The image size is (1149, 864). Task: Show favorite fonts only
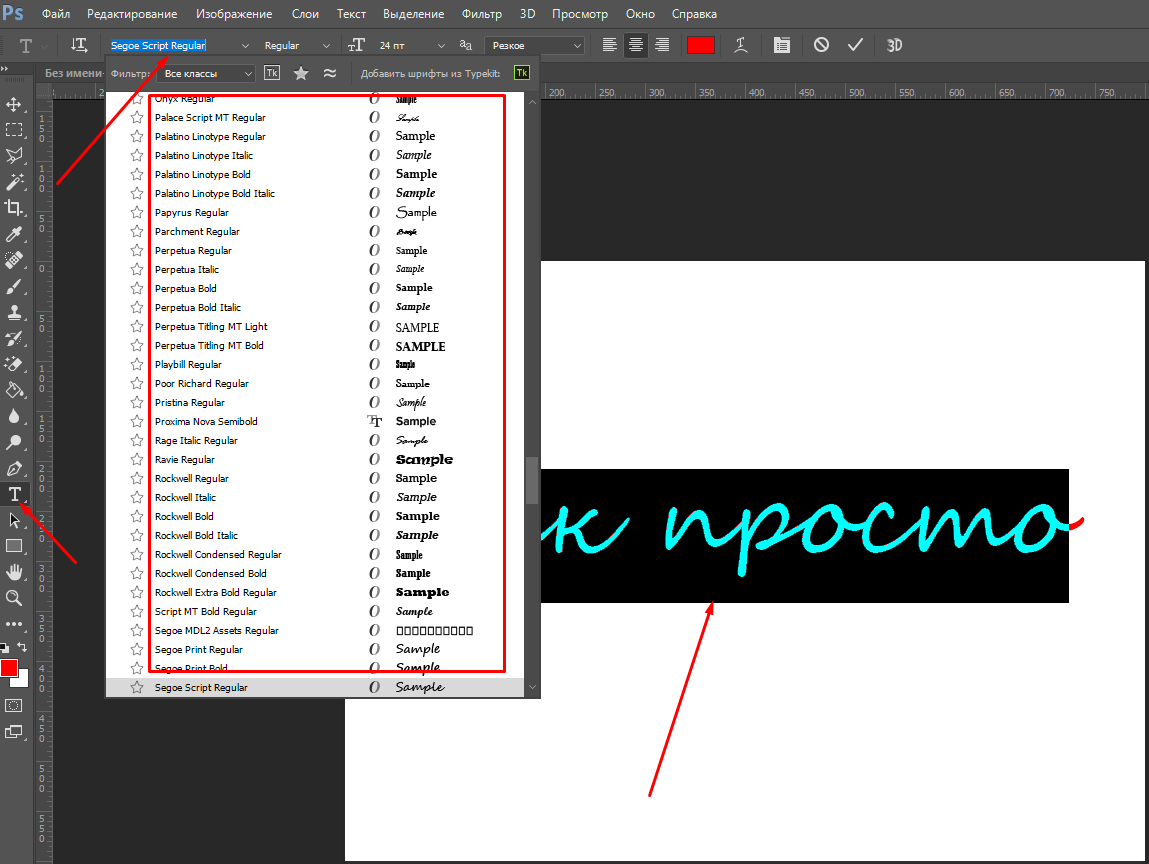[301, 73]
